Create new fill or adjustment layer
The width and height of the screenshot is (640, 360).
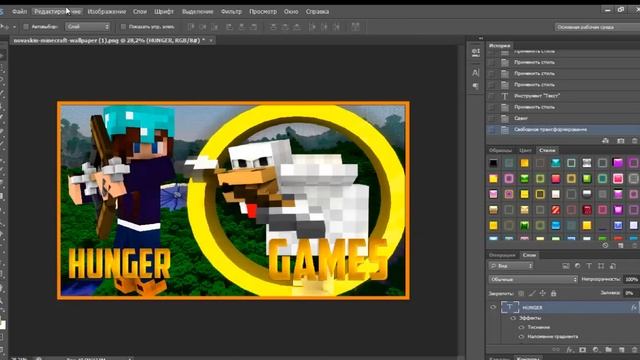[596, 350]
